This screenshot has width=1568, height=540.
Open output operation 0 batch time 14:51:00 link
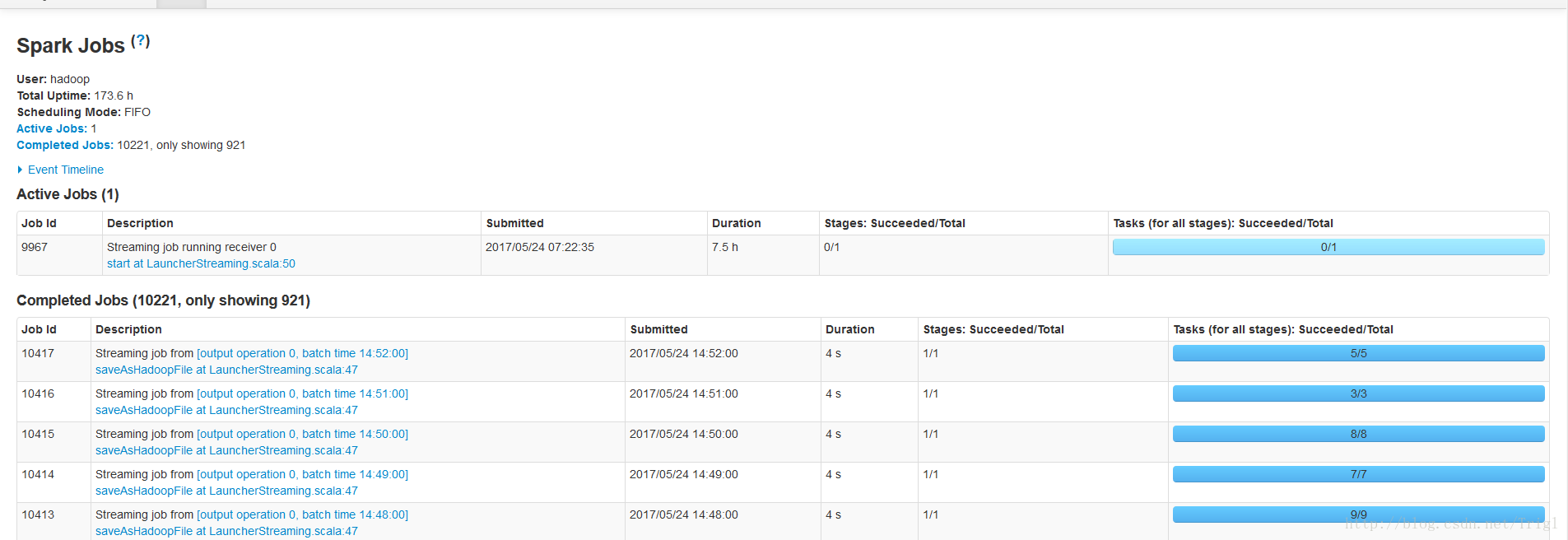(x=302, y=393)
